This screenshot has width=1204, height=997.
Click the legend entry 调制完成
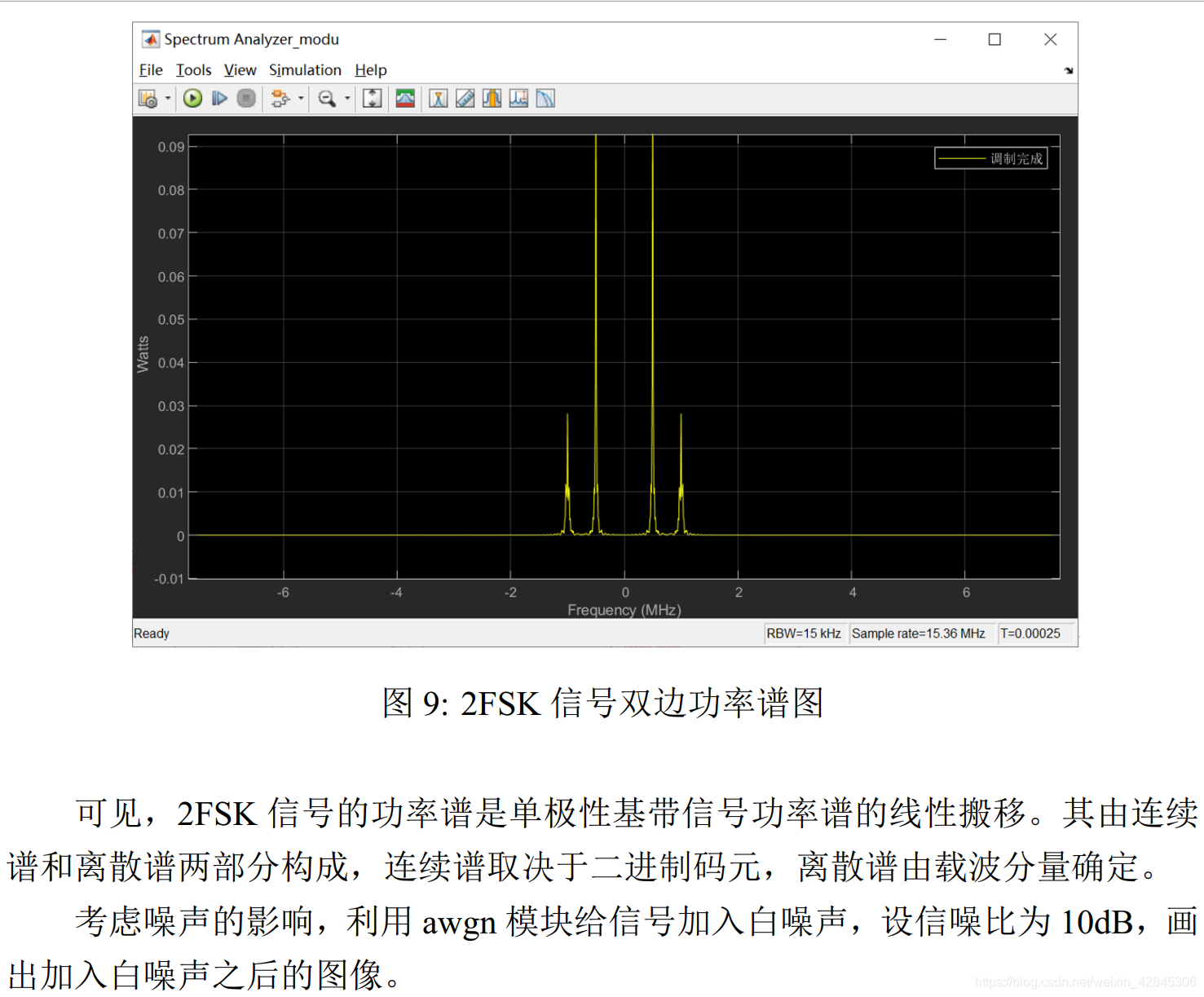point(991,158)
